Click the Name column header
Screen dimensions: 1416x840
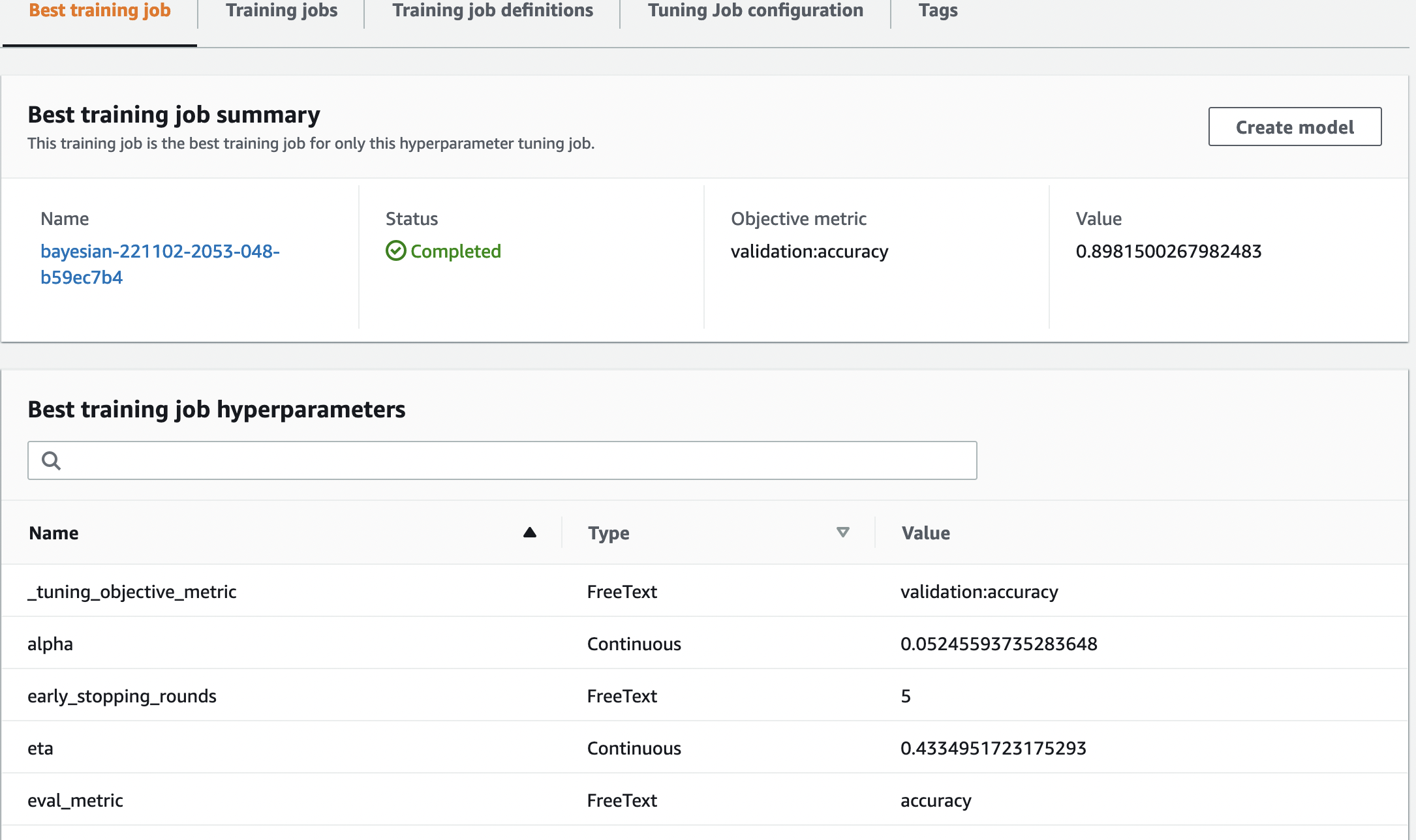[54, 533]
